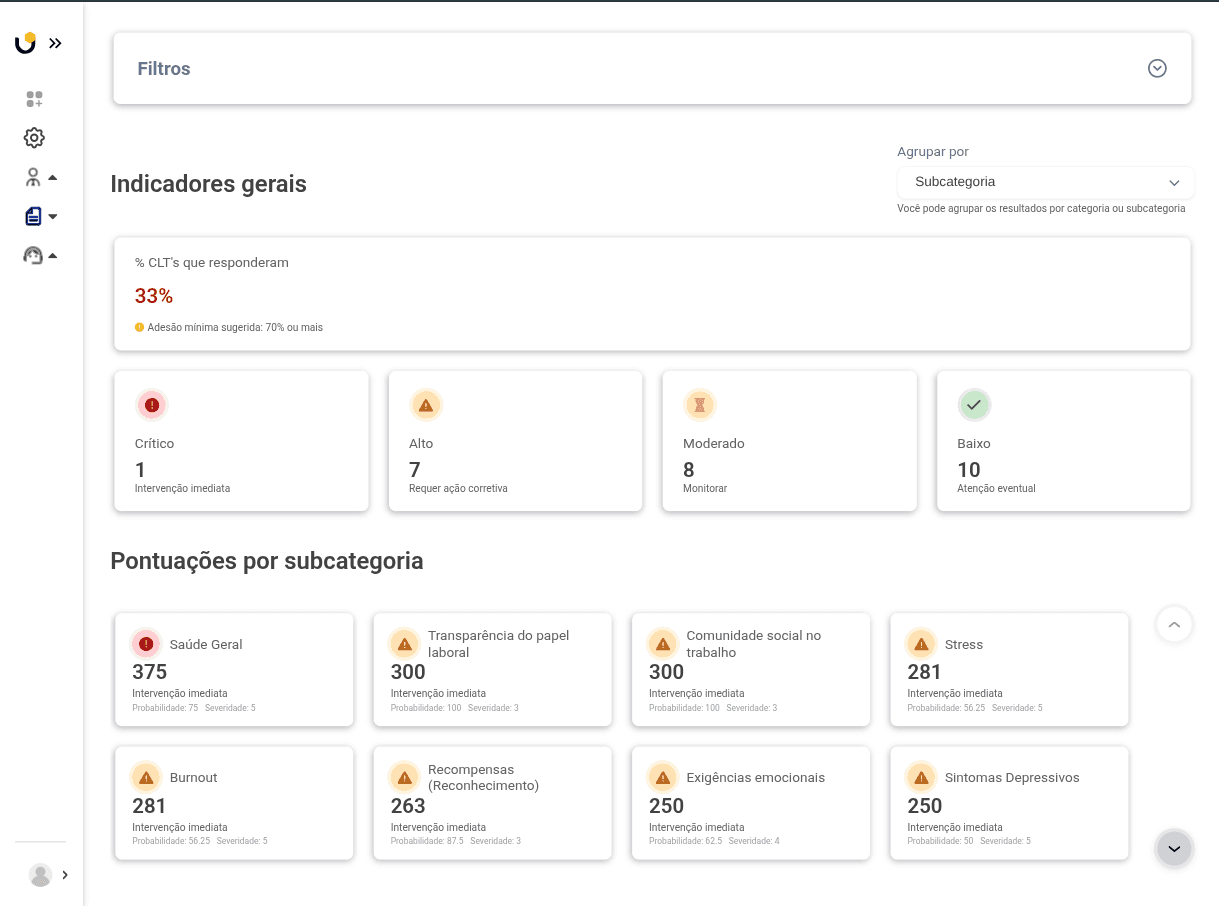The height and width of the screenshot is (906, 1219).
Task: Click the circular scroll-down button
Action: [x=1174, y=848]
